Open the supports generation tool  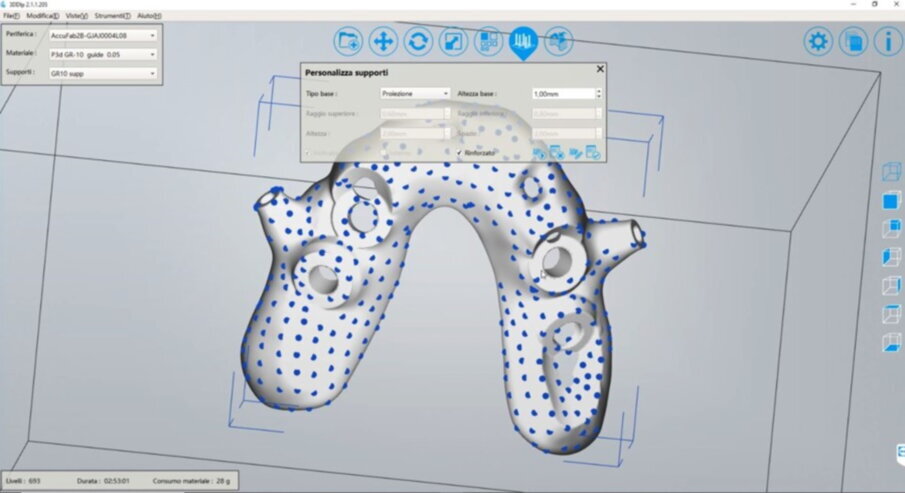(523, 41)
